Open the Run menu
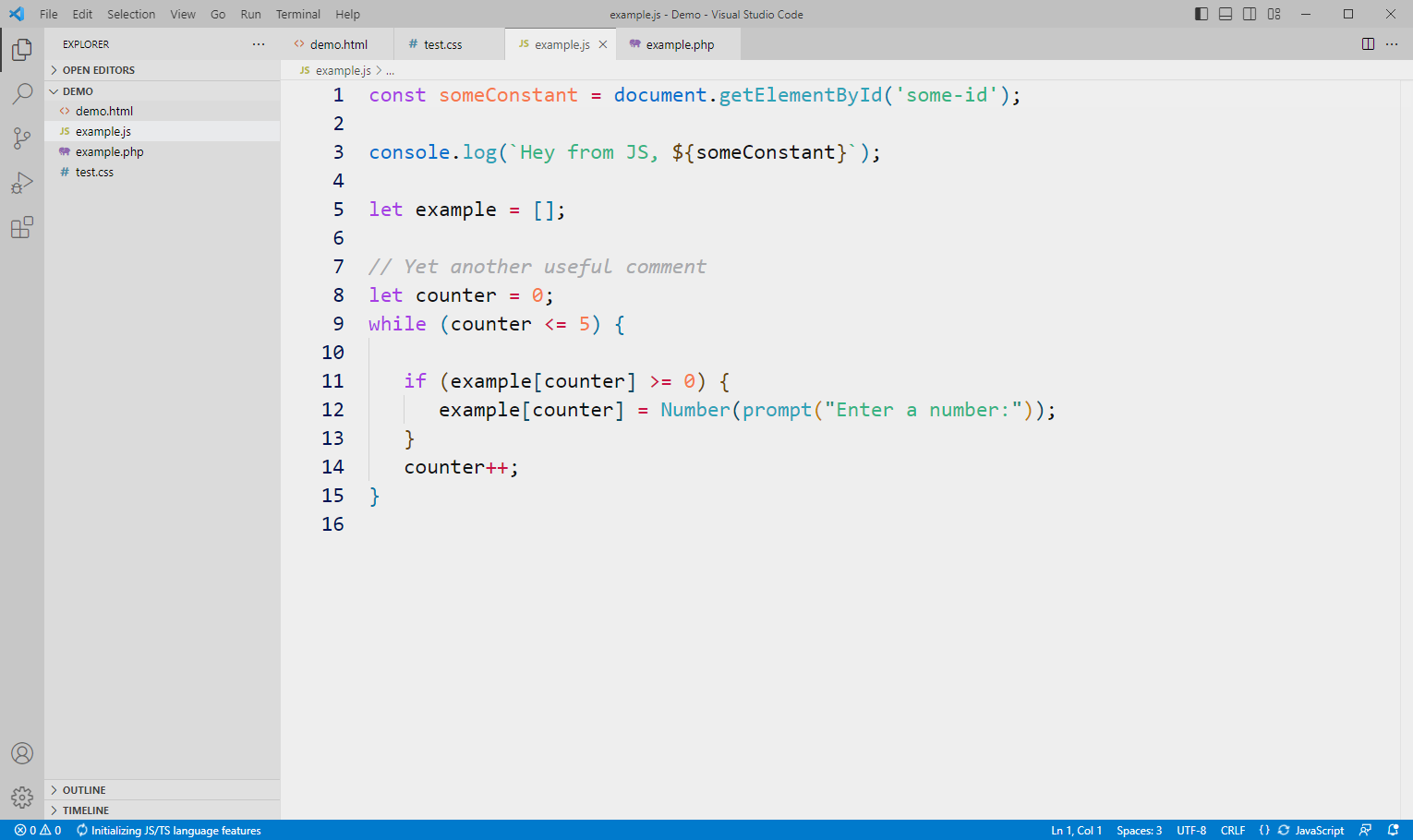Viewport: 1413px width, 840px height. pos(250,14)
